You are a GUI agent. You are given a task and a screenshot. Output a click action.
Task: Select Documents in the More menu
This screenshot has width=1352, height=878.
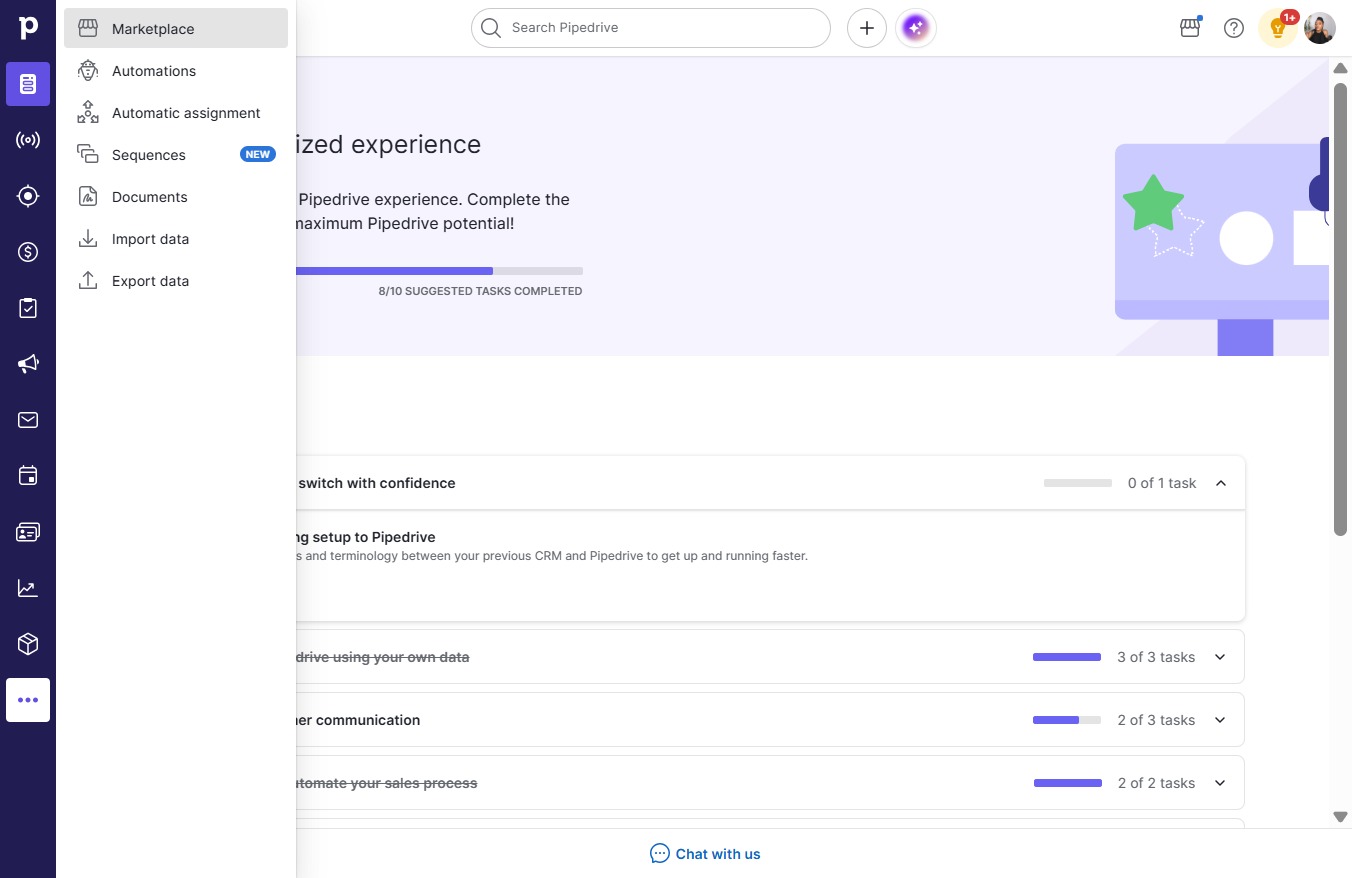click(176, 197)
